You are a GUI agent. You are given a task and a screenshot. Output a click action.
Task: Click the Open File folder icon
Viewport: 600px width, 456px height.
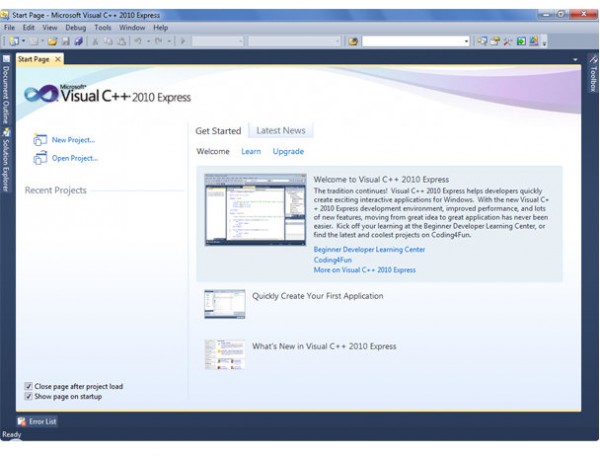[53, 41]
